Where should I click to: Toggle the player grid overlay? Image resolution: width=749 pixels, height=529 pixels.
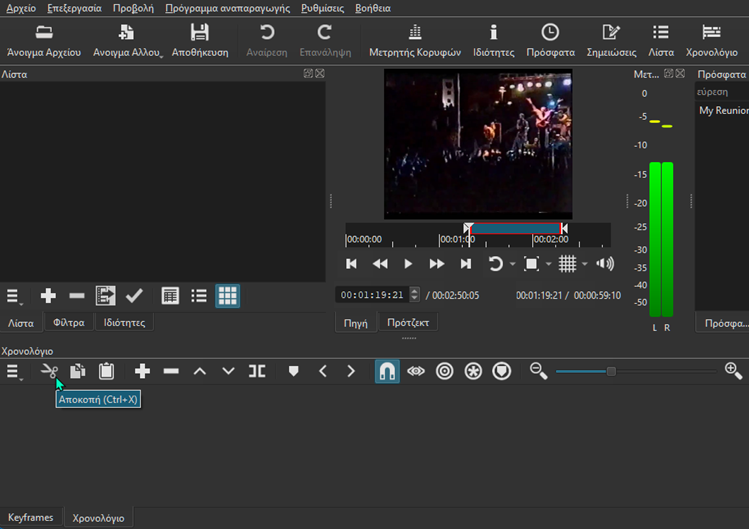[x=567, y=264]
